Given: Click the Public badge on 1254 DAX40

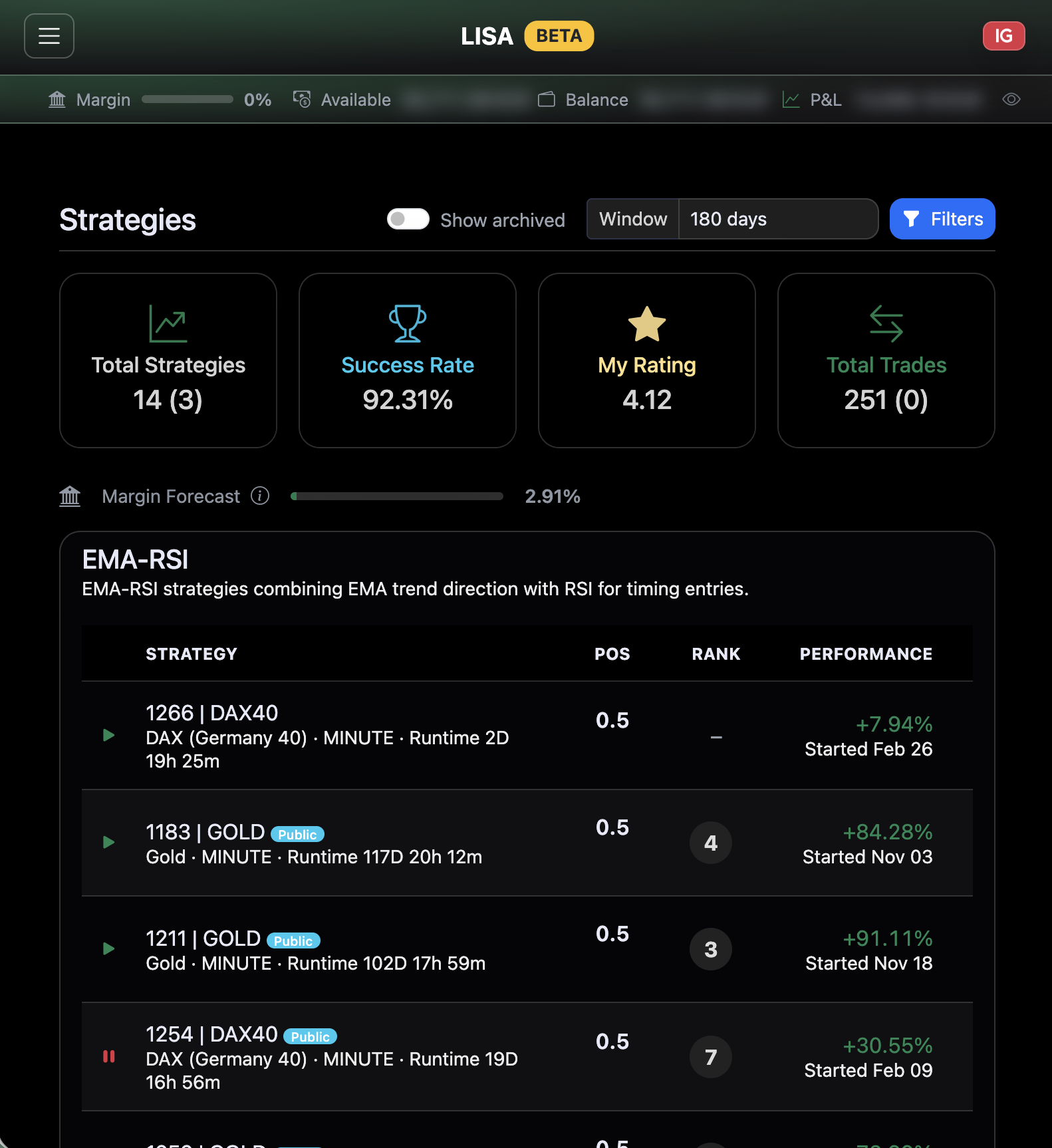Looking at the screenshot, I should point(310,1036).
